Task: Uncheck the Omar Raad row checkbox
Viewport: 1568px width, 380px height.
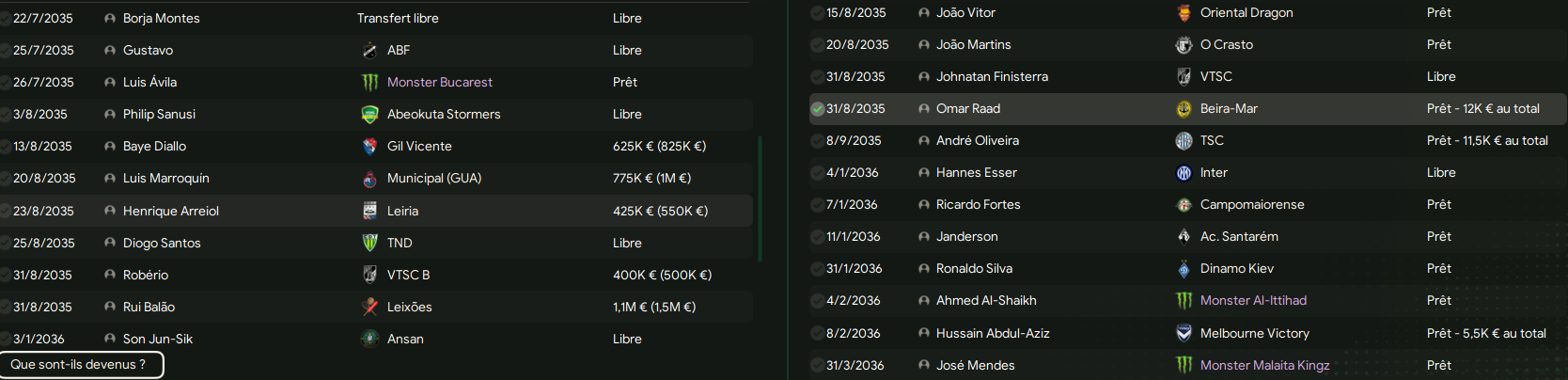Action: (818, 108)
